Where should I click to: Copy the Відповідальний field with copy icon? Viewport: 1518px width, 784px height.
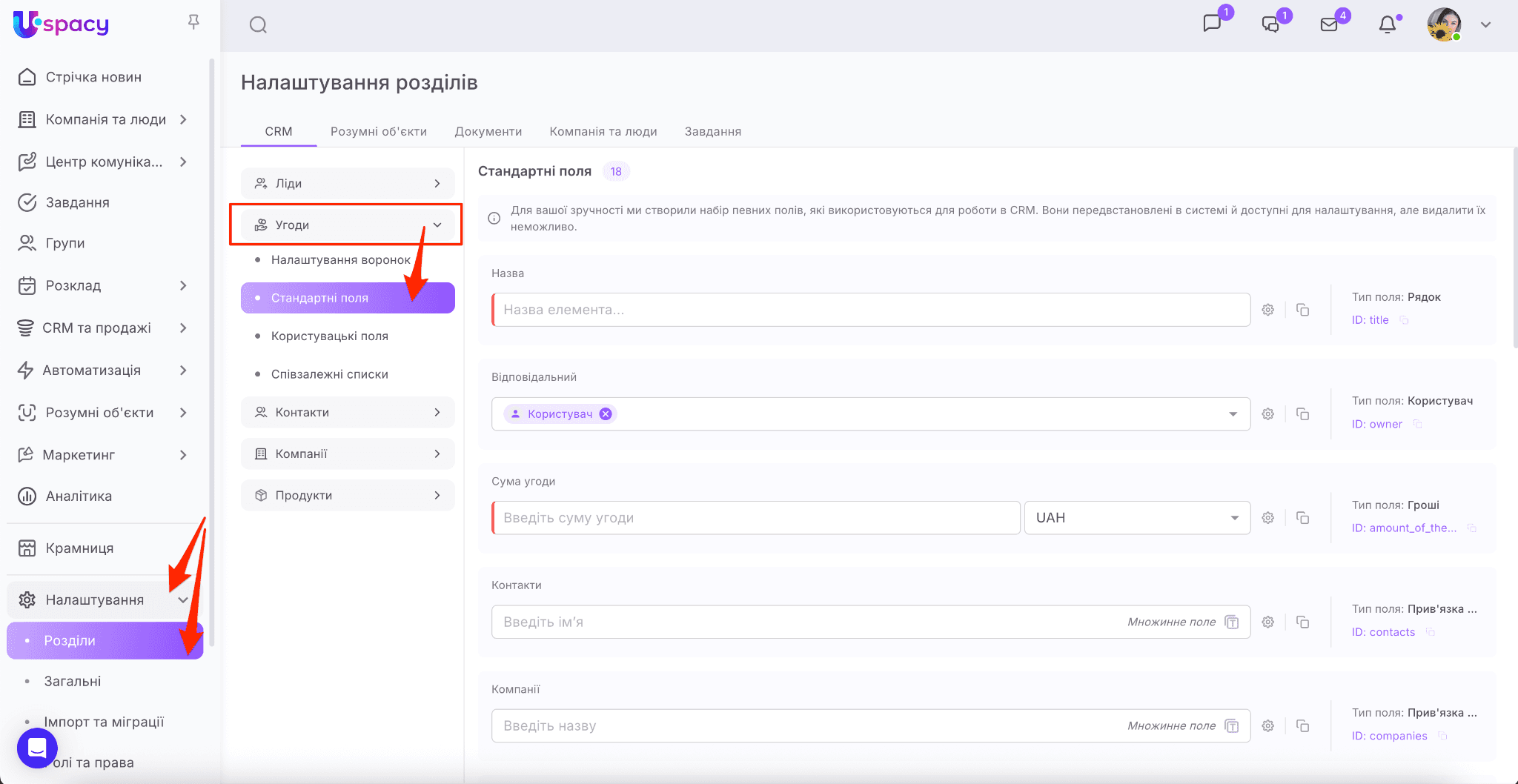coord(1302,414)
